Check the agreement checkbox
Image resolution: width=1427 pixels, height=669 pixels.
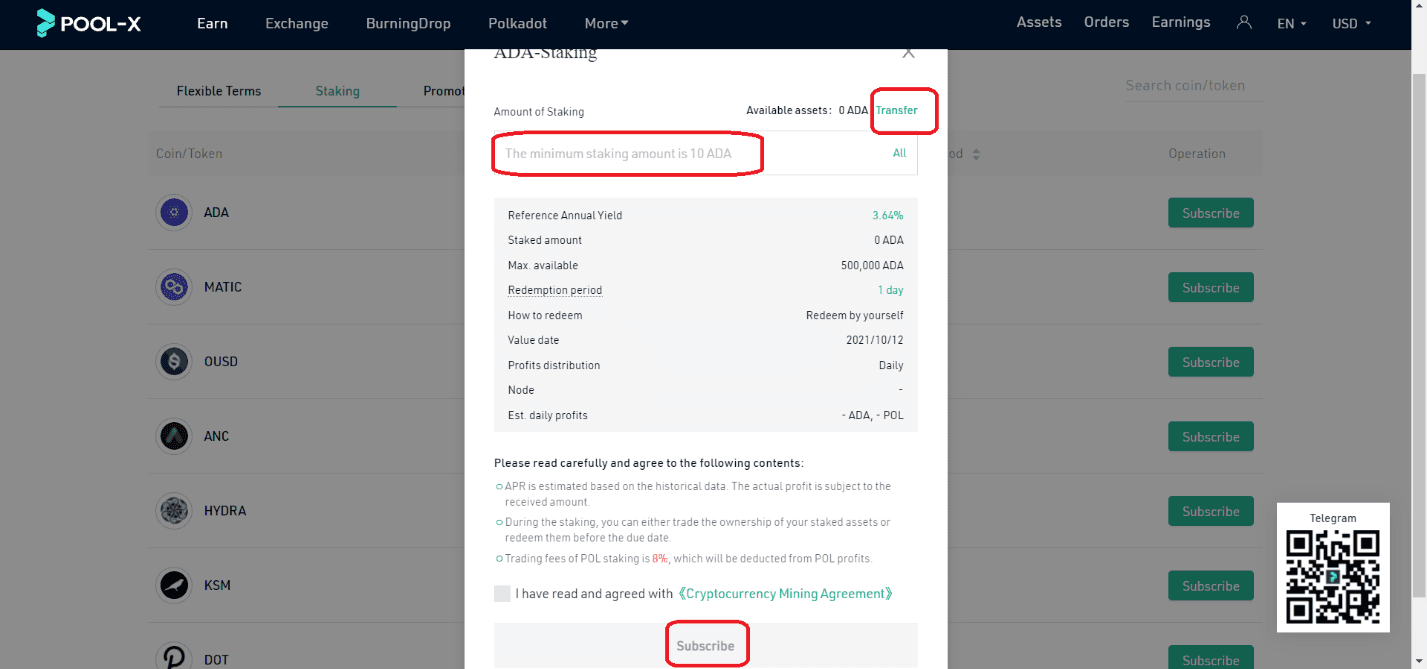click(502, 593)
